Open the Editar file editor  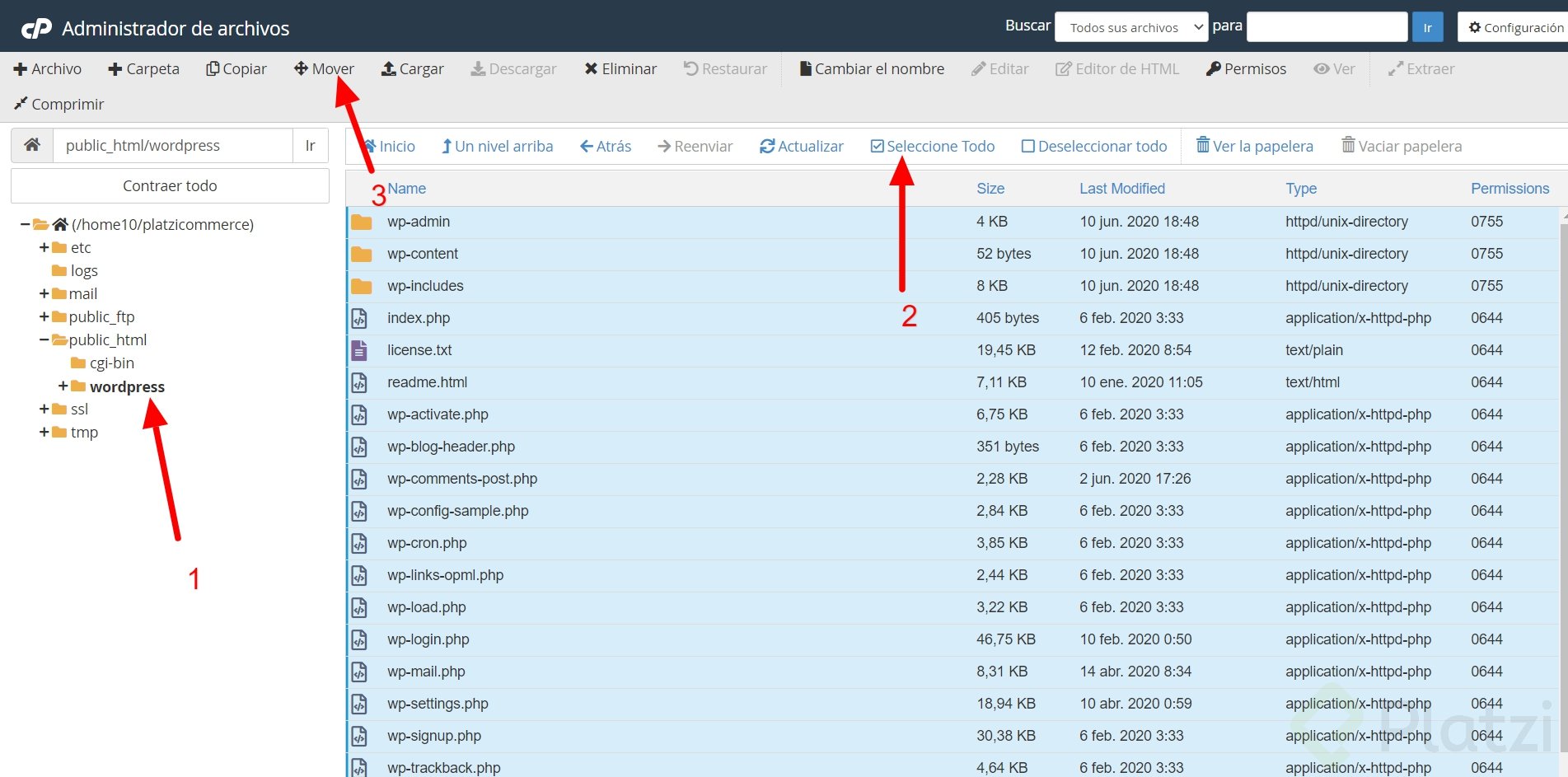[1000, 69]
